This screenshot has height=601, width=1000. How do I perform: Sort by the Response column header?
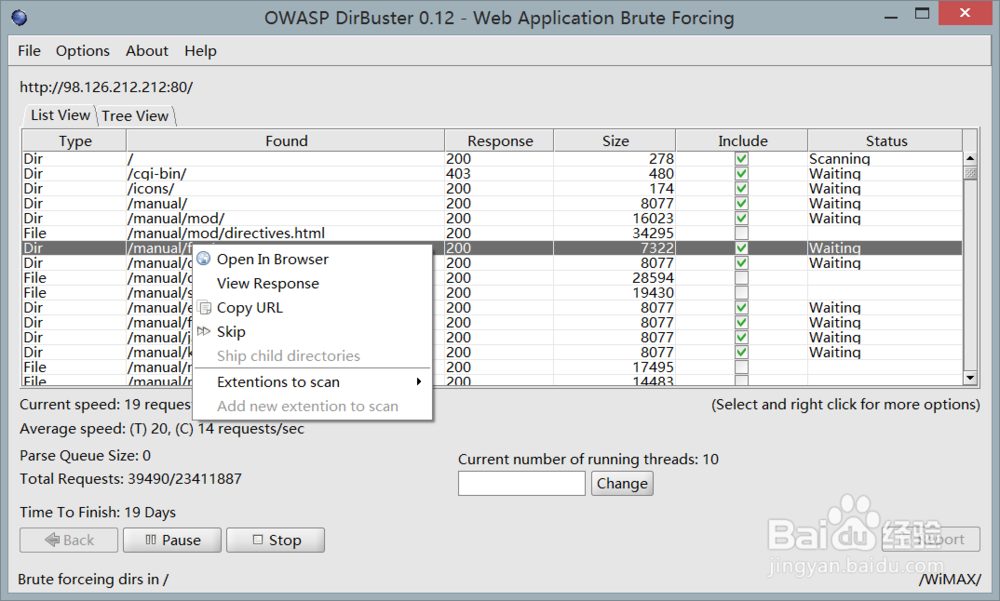(499, 141)
